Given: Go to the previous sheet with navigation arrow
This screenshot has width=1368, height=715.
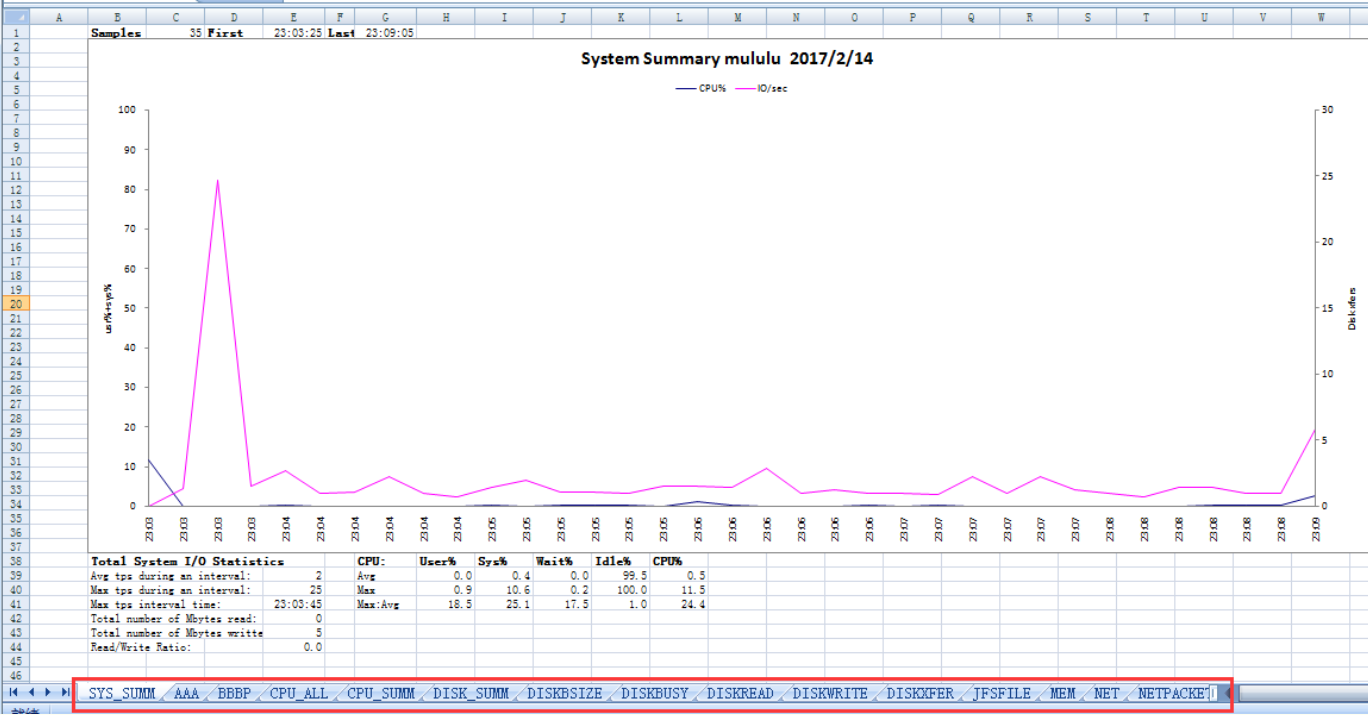Looking at the screenshot, I should pyautogui.click(x=31, y=692).
